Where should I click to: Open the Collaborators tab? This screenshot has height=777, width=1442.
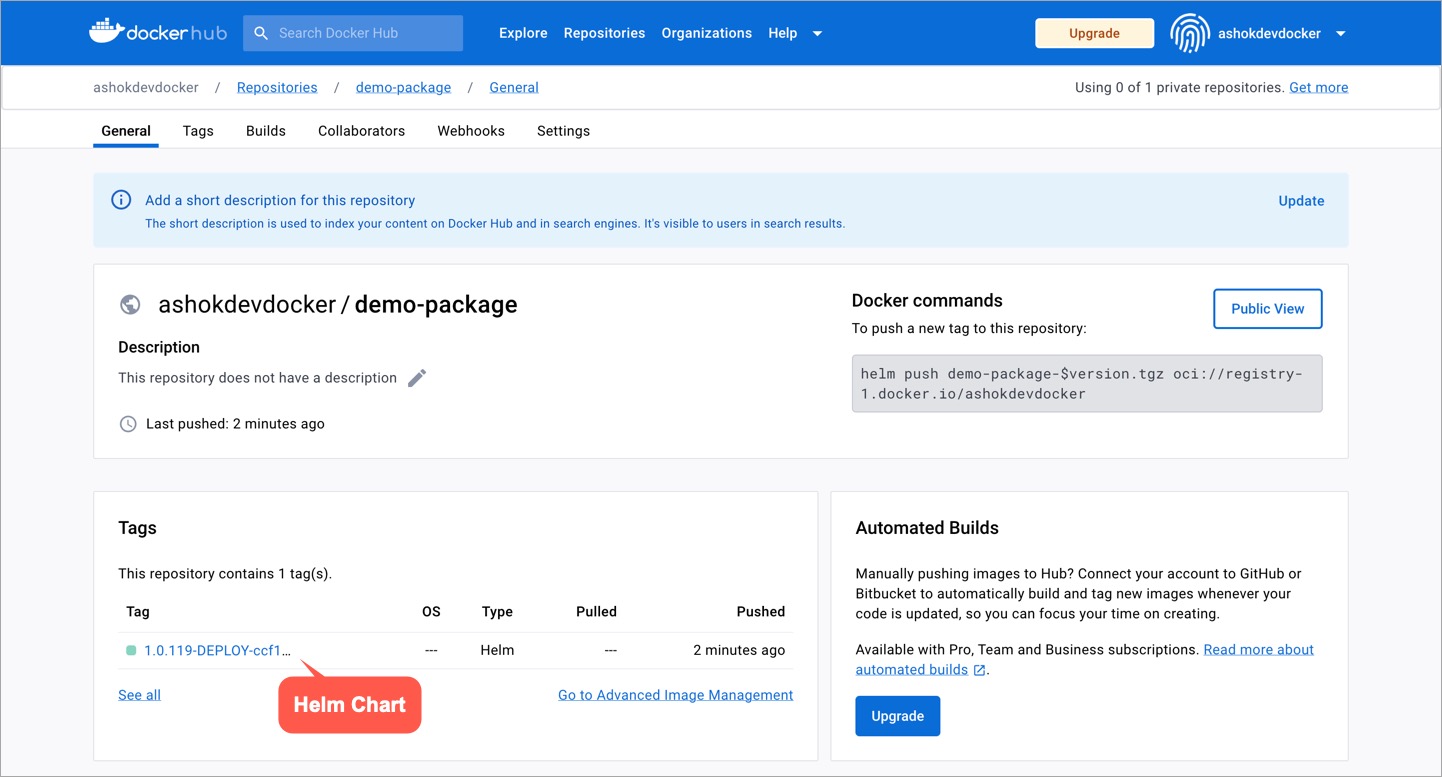tap(361, 131)
